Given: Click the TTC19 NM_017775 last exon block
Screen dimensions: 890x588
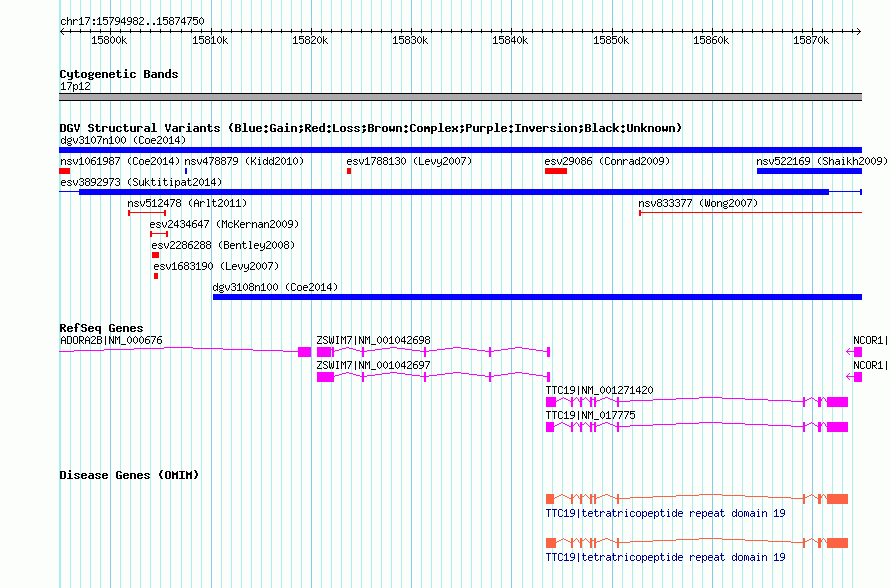Looking at the screenshot, I should click(837, 427).
